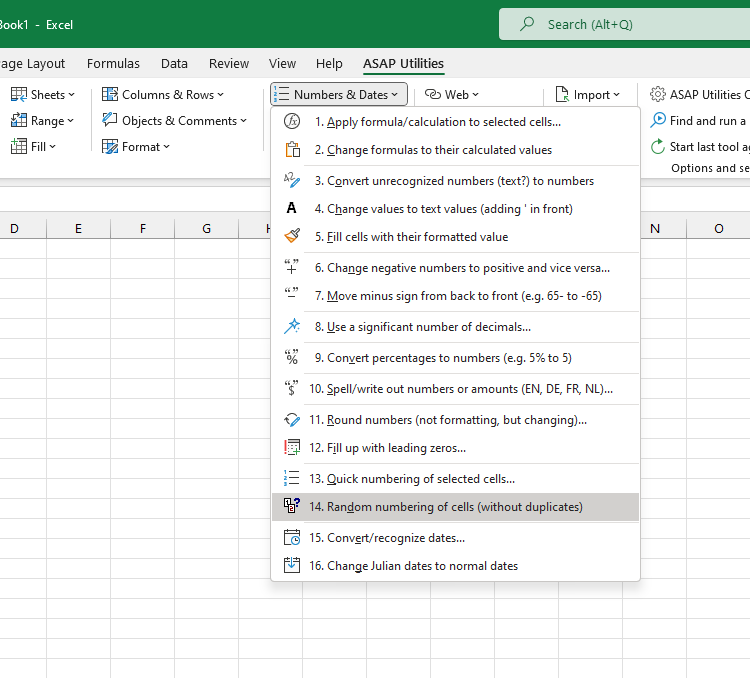Viewport: 750px width, 678px height.
Task: Choose Change values to text values
Action: pyautogui.click(x=455, y=208)
